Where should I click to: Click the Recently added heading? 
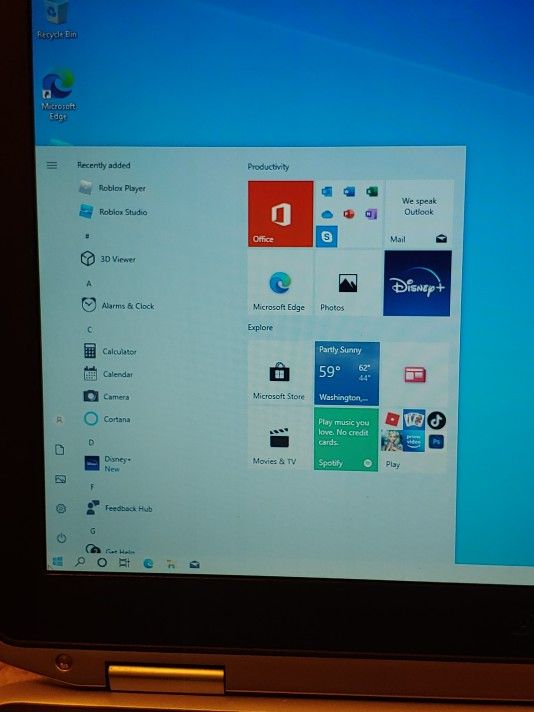104,165
